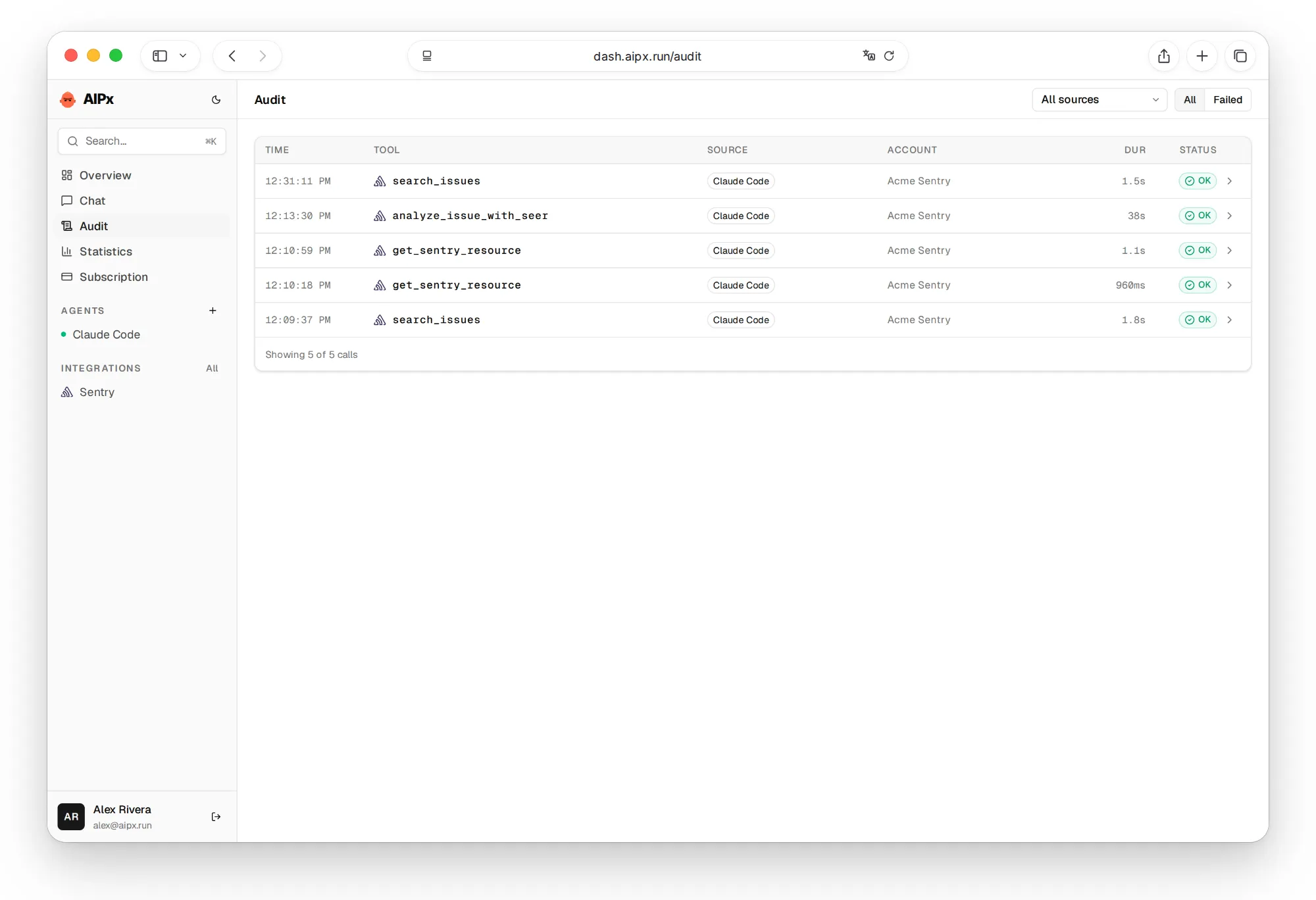Expand the 12:10:59 PM get_sentry_resource chevron
1316x900 pixels.
coord(1229,251)
